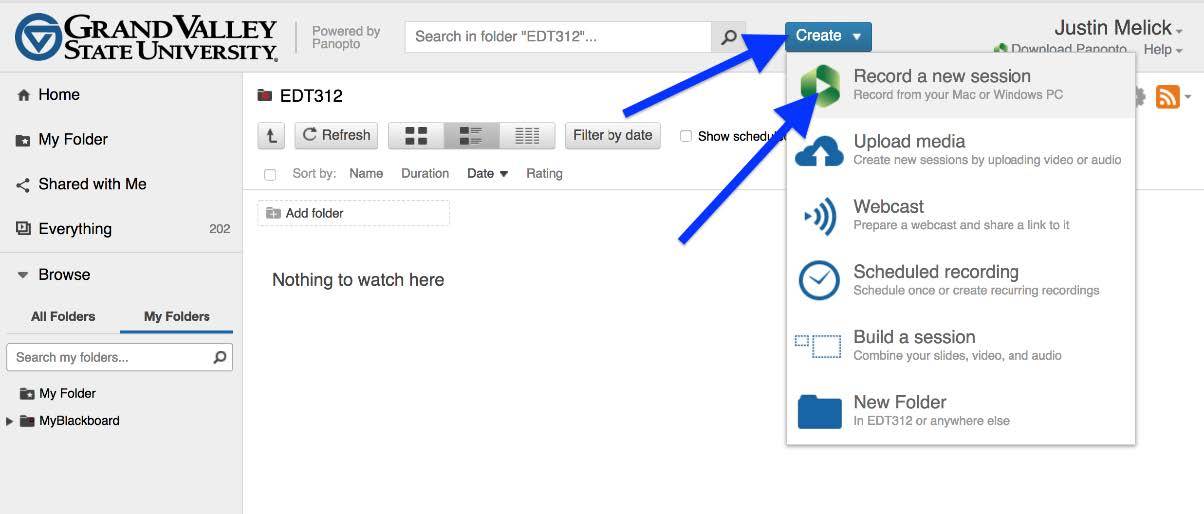Select Record a new session

[x=941, y=84]
